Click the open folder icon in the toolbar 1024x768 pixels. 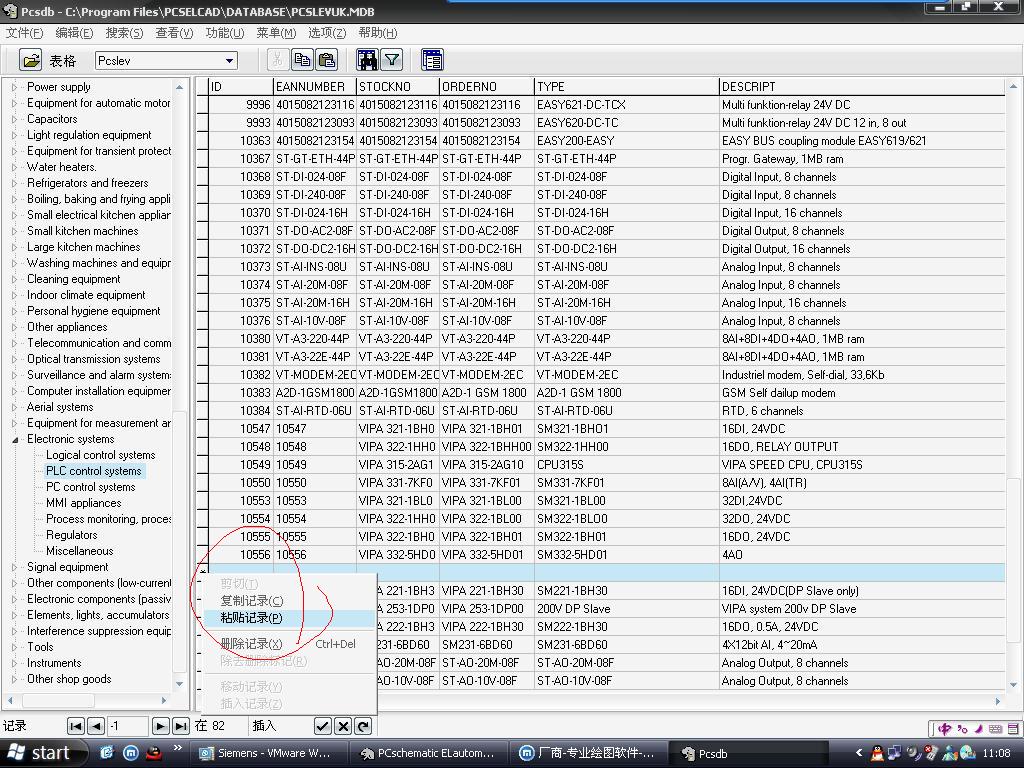30,60
